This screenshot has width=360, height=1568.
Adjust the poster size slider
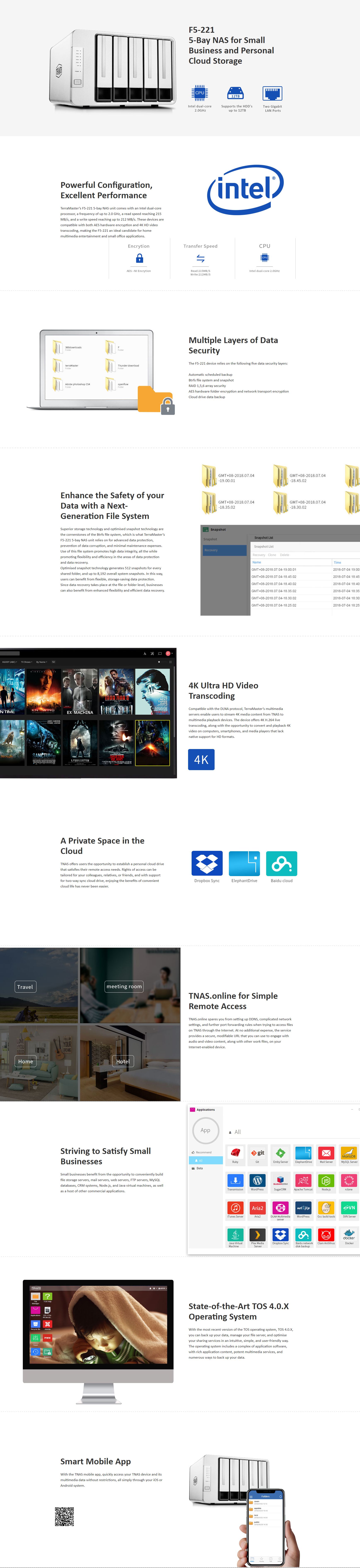click(x=159, y=662)
